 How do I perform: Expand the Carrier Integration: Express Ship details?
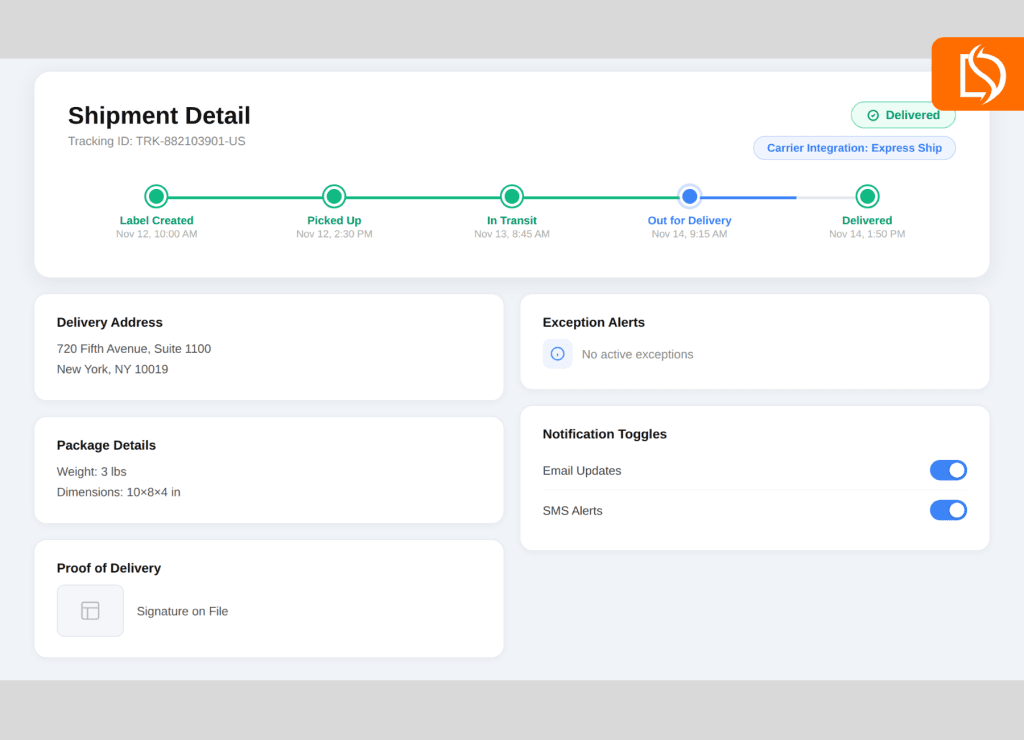[854, 147]
